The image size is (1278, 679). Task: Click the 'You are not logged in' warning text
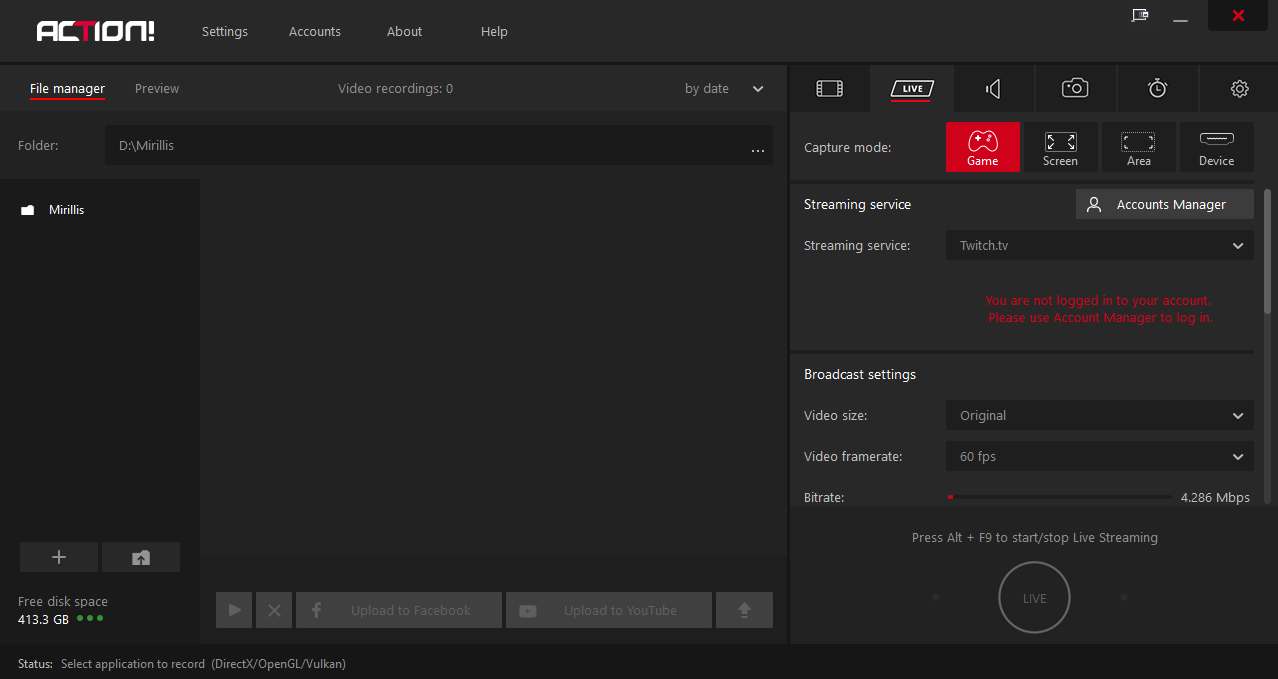pyautogui.click(x=1099, y=309)
